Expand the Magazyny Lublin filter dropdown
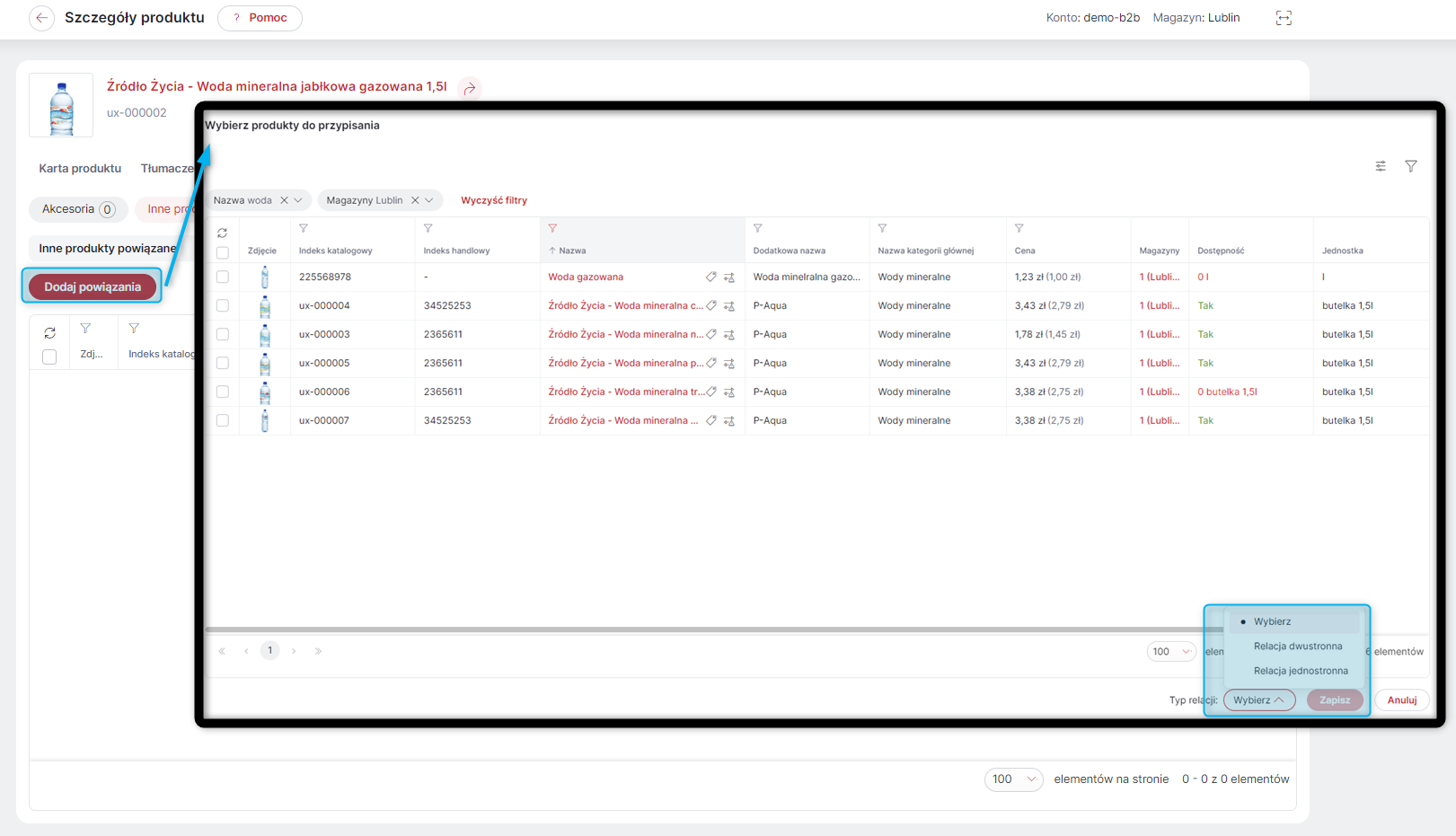Viewport: 1456px width, 836px height. pos(429,200)
